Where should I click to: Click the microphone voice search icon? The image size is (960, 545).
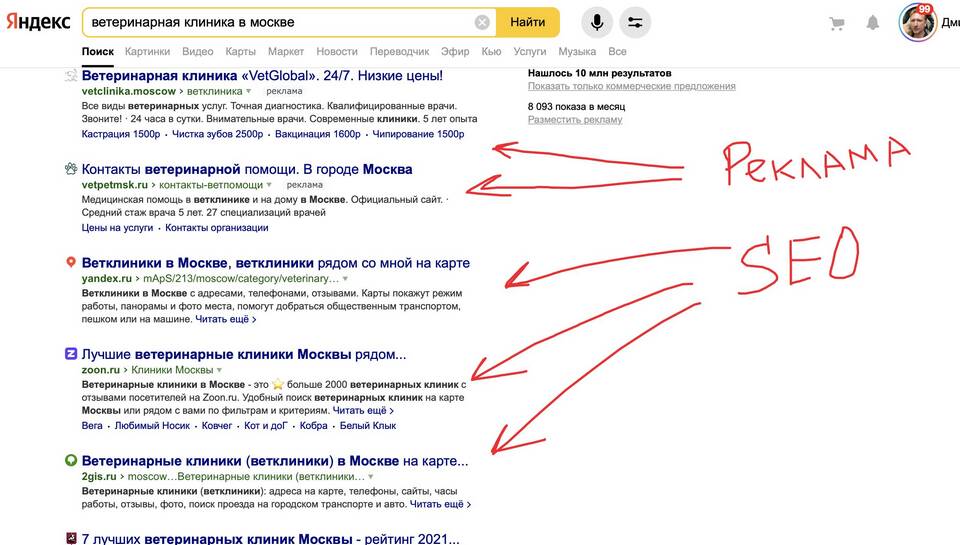pos(597,23)
